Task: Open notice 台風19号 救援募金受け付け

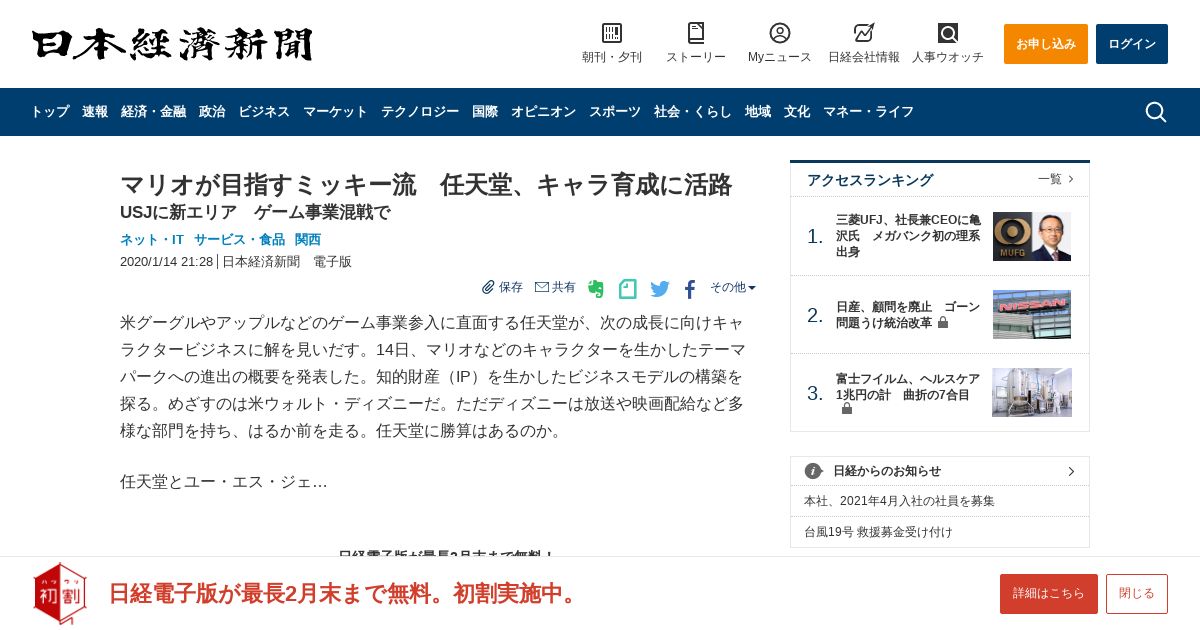Action: [878, 532]
